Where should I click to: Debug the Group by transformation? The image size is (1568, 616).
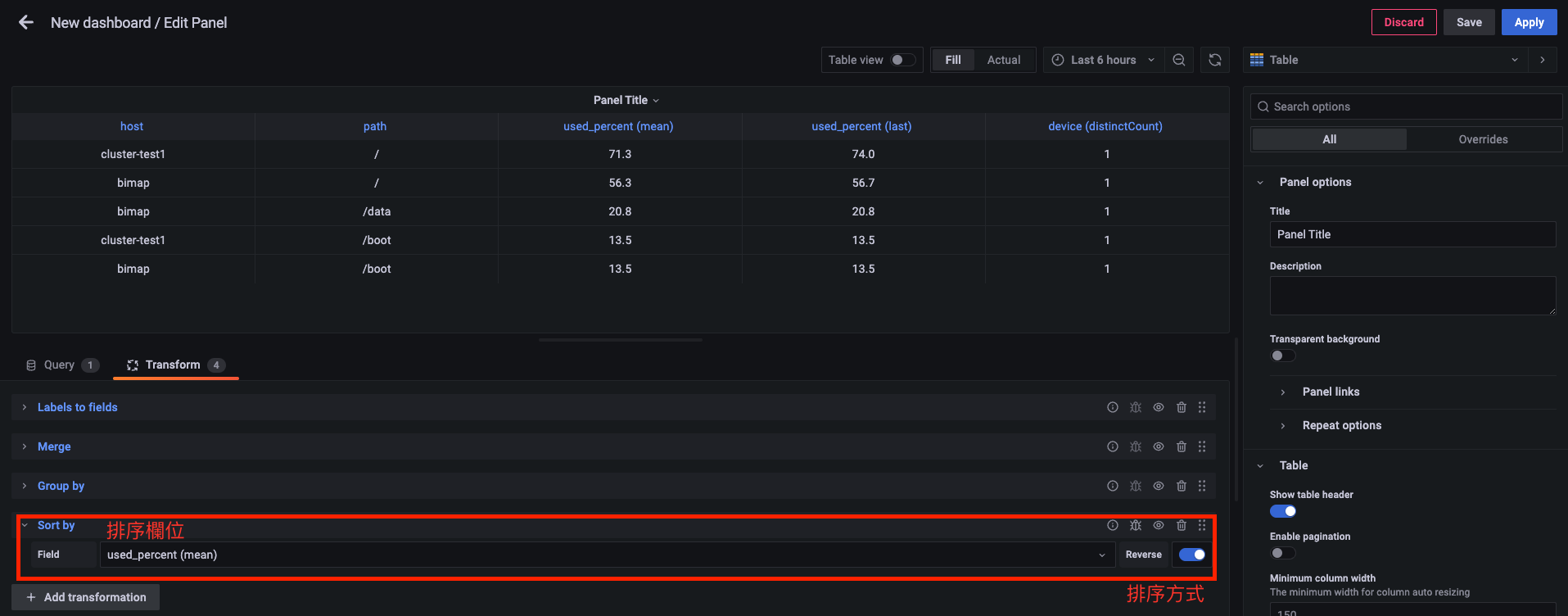point(1136,486)
